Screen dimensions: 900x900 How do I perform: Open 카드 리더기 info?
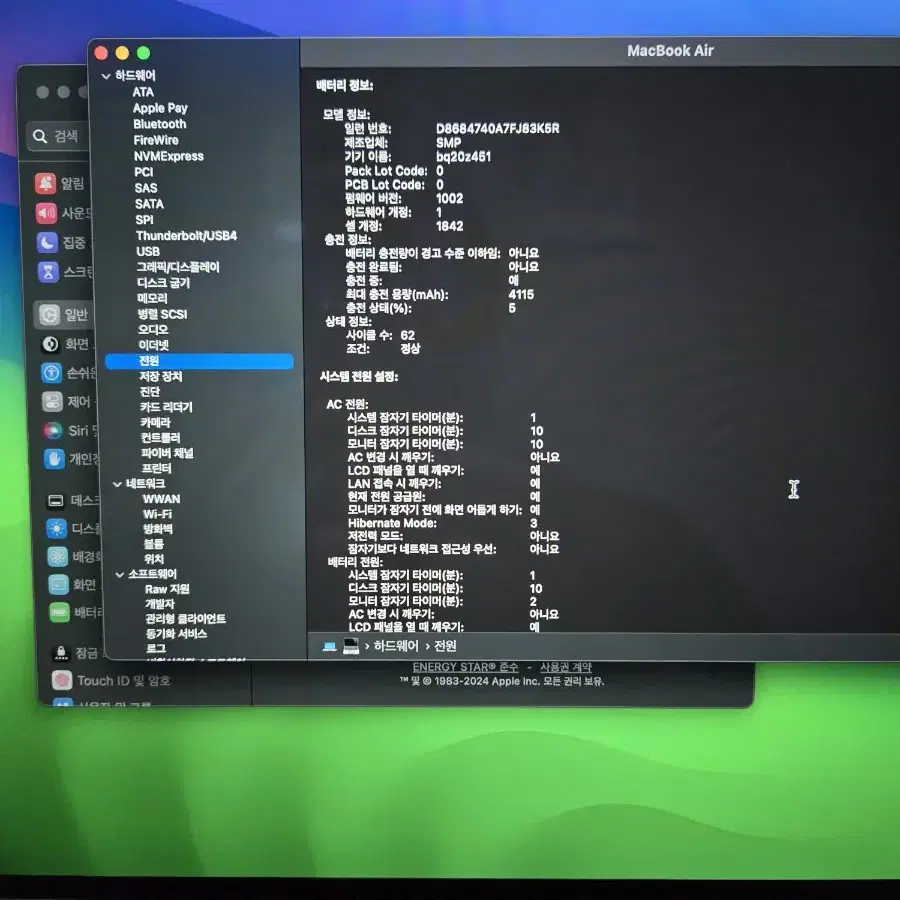(166, 407)
